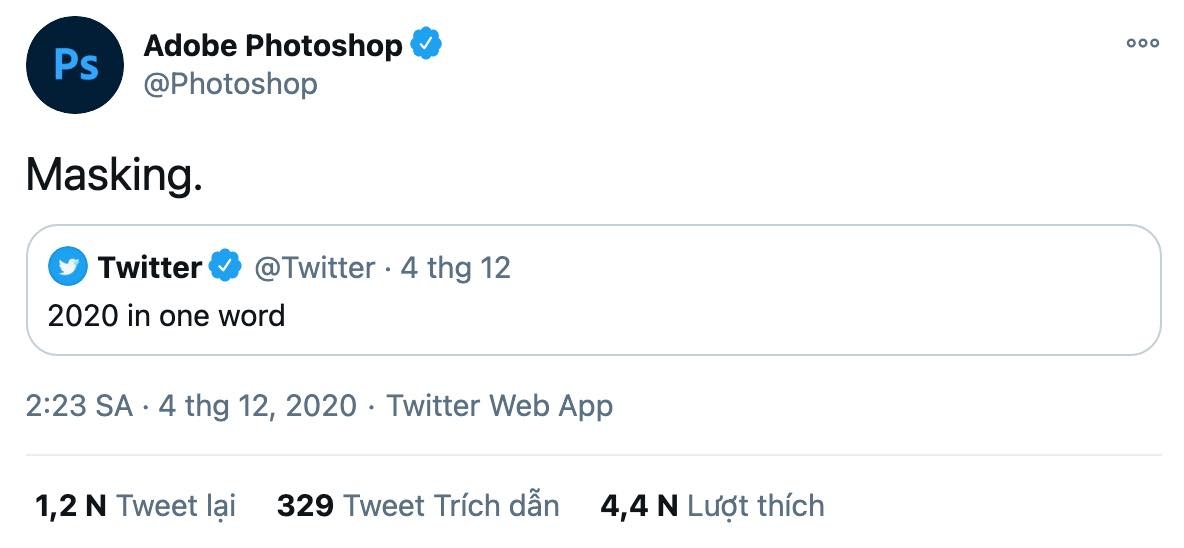Click the tweet timestamp 2:23 SA
This screenshot has height=548, width=1184.
[x=79, y=405]
